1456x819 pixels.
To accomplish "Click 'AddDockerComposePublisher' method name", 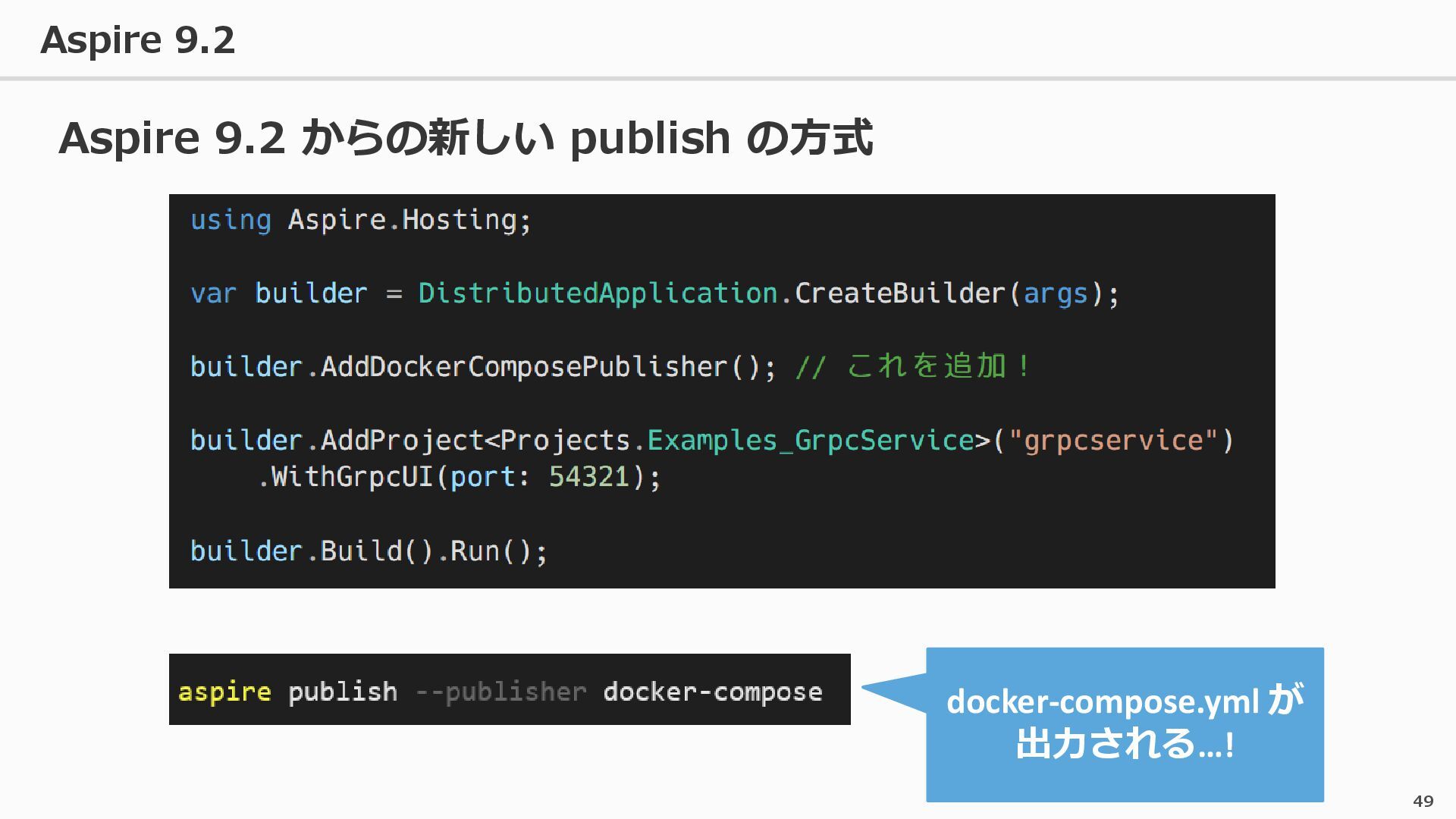I will [x=523, y=367].
